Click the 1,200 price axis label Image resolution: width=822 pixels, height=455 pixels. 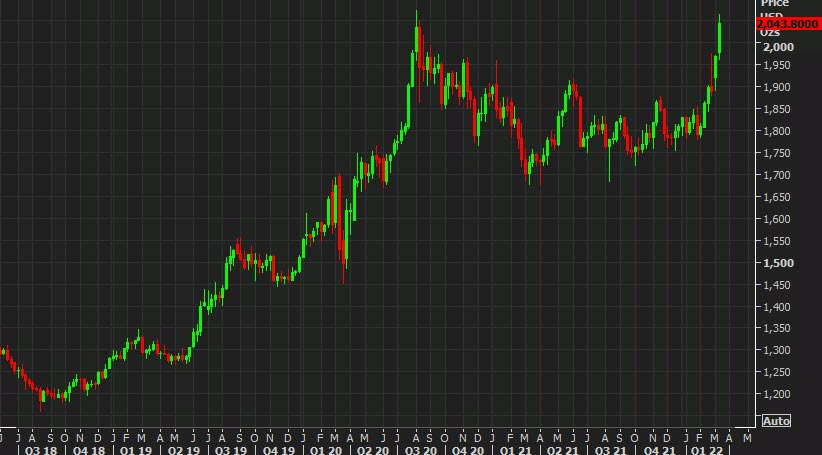pyautogui.click(x=777, y=394)
